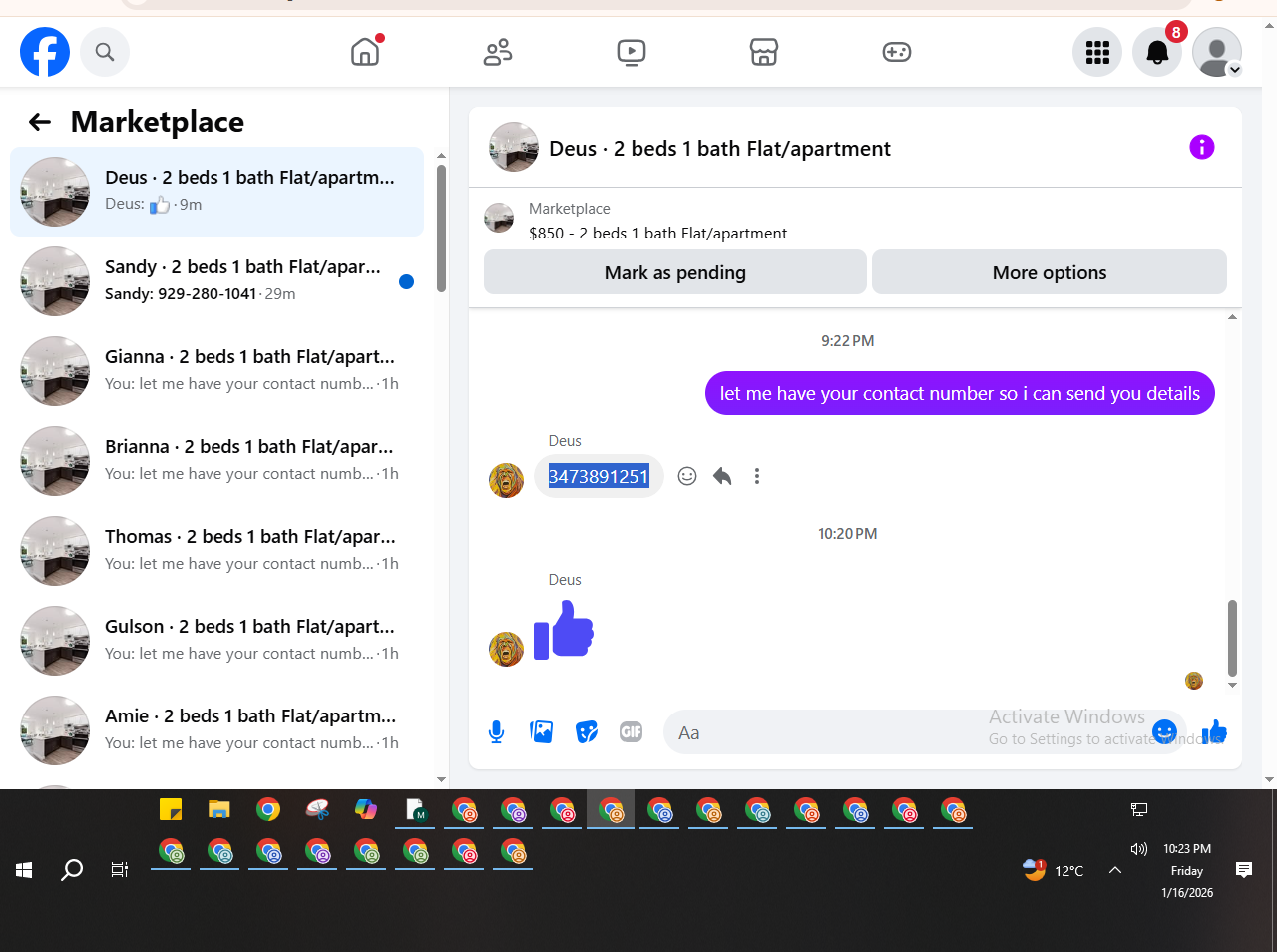Select the Brianna conversation
This screenshot has height=952, width=1277.
[x=216, y=461]
